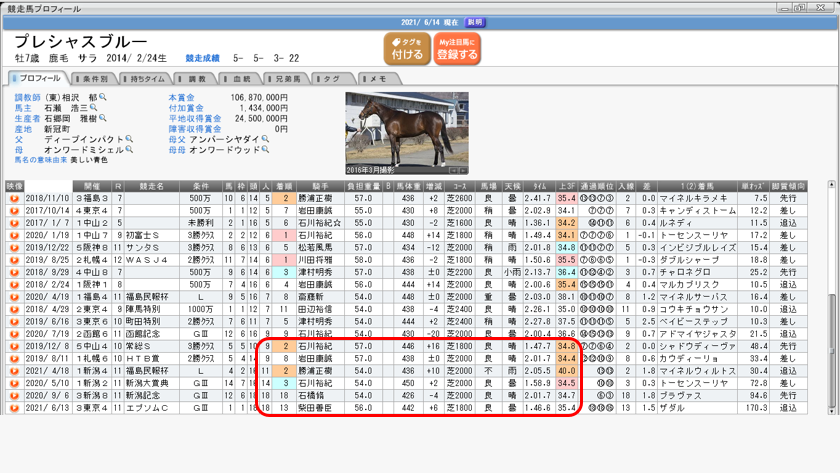Search sire ディープインパクト via magnifier icon
This screenshot has width=840, height=473.
click(128, 138)
